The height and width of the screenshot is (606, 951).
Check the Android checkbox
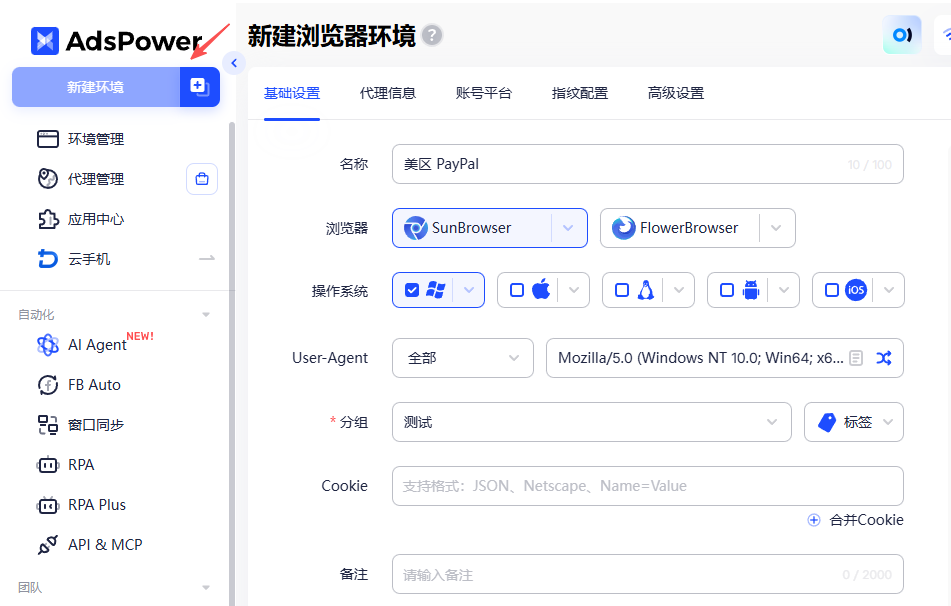pos(727,290)
